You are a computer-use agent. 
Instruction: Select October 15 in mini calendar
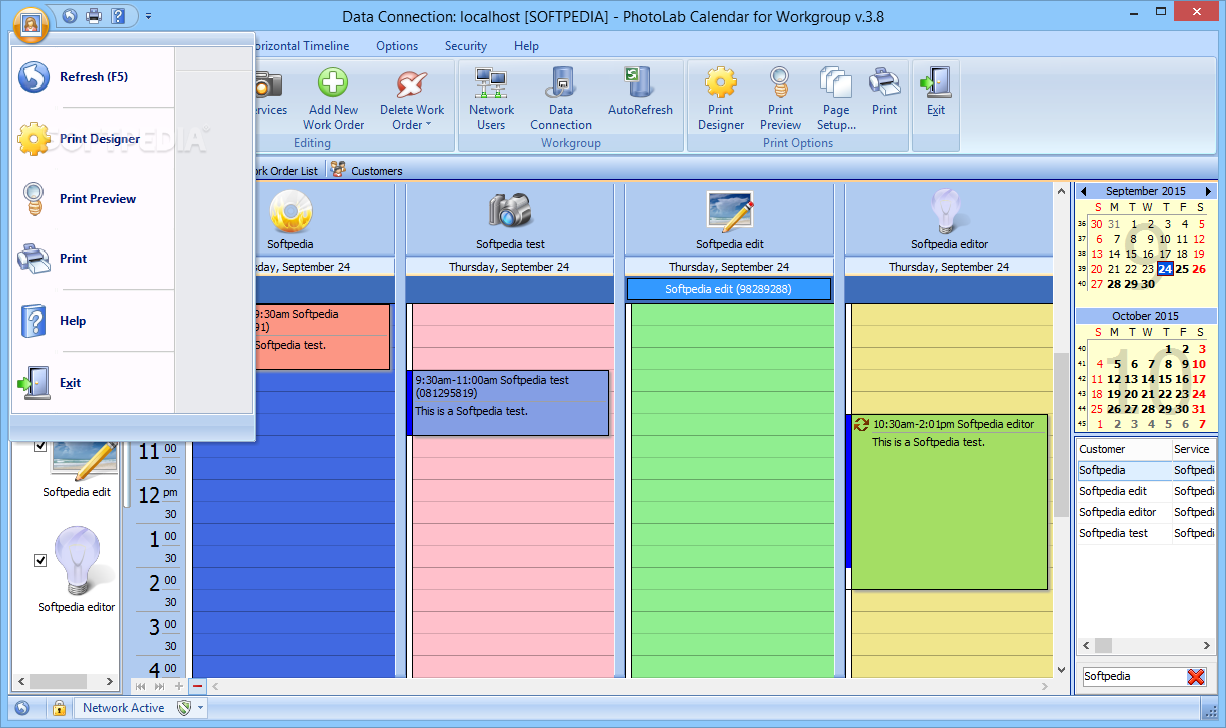[1165, 379]
